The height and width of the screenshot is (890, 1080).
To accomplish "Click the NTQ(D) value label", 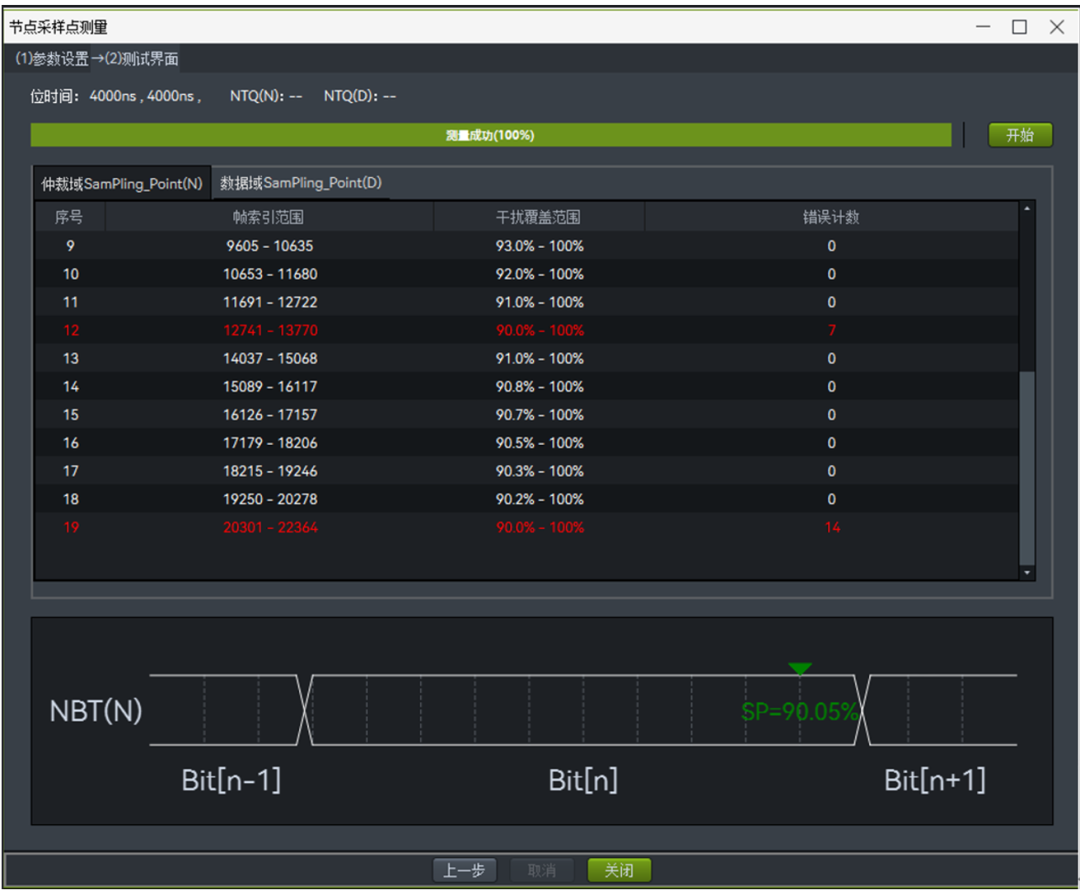I will point(360,96).
